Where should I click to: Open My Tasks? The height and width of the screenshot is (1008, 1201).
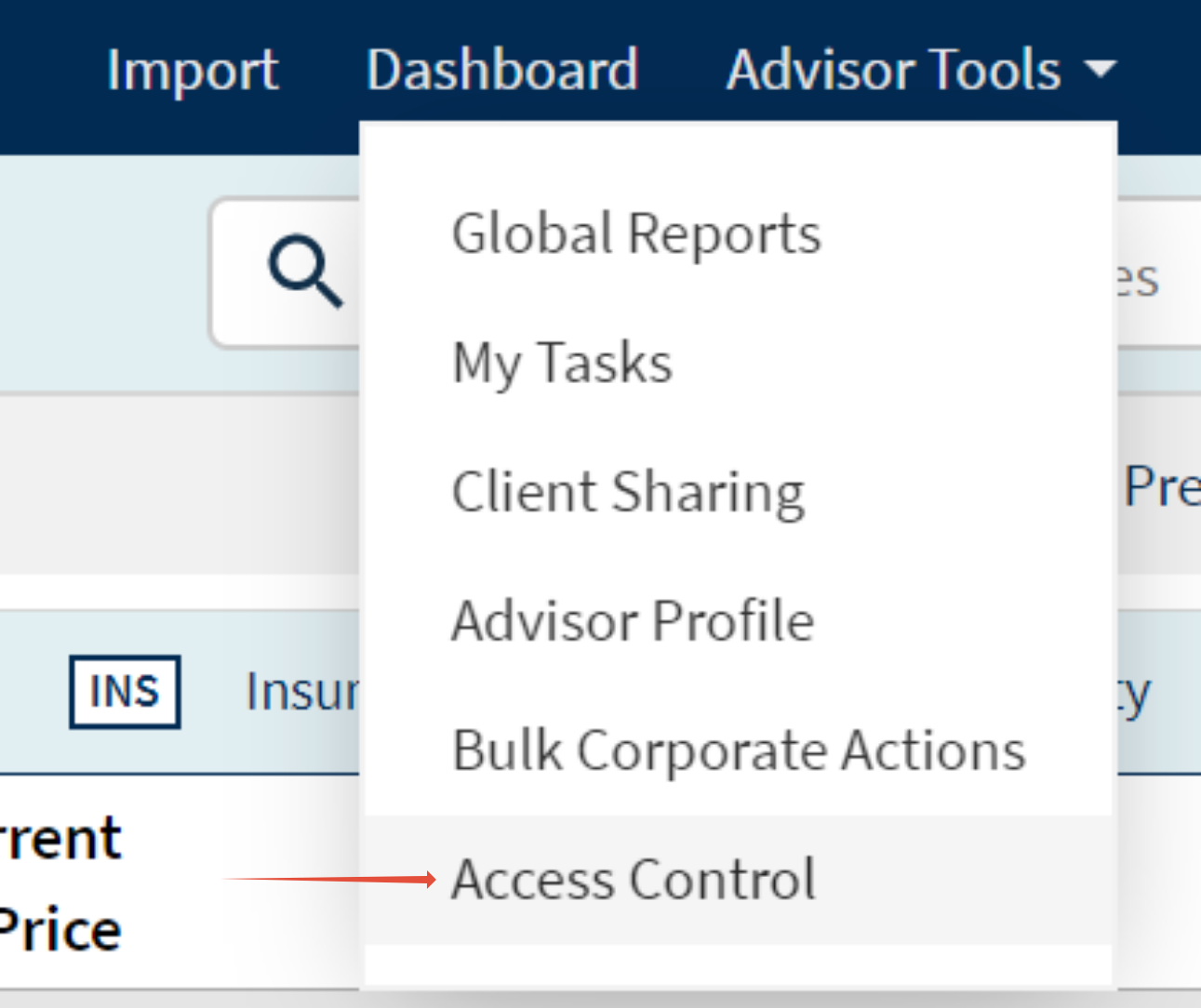562,362
